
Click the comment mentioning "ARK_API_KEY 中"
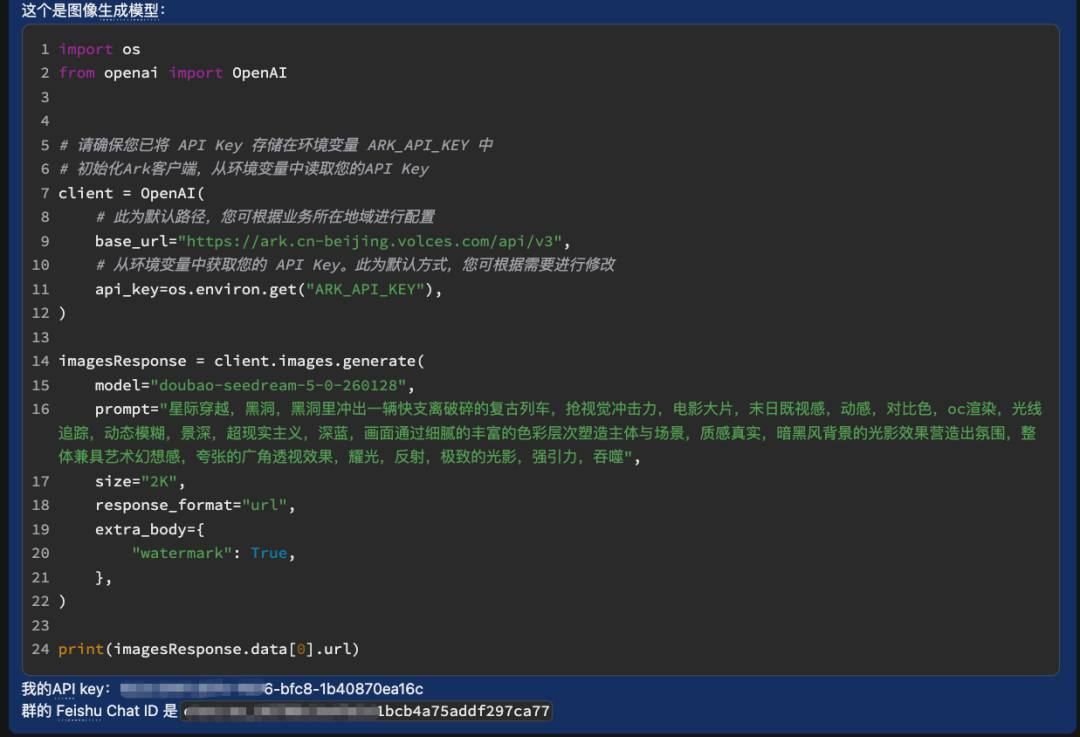[x=276, y=145]
